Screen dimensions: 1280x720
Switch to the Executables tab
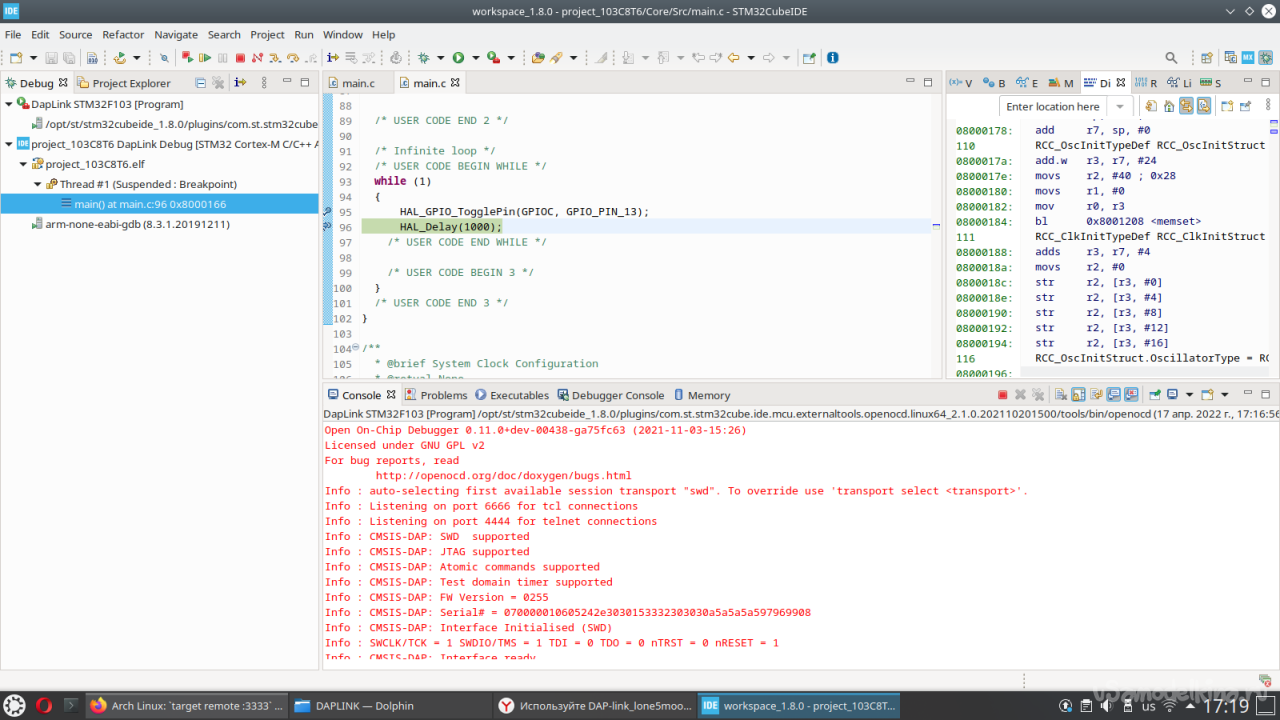[512, 395]
